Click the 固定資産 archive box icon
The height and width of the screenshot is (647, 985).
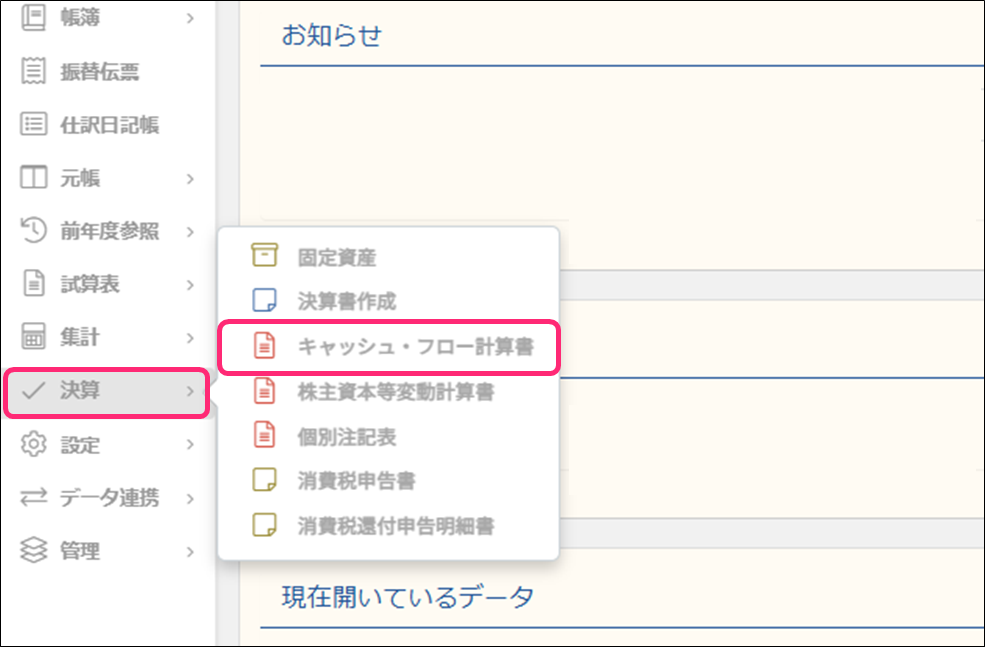click(x=264, y=257)
